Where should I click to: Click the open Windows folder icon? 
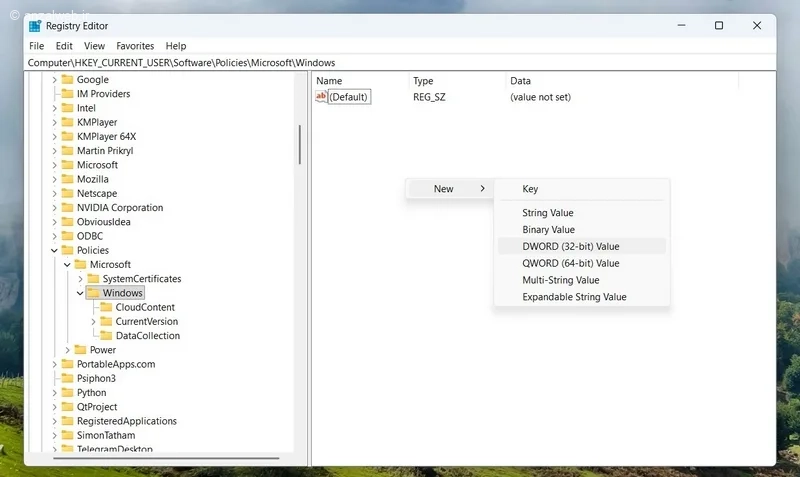[93, 293]
